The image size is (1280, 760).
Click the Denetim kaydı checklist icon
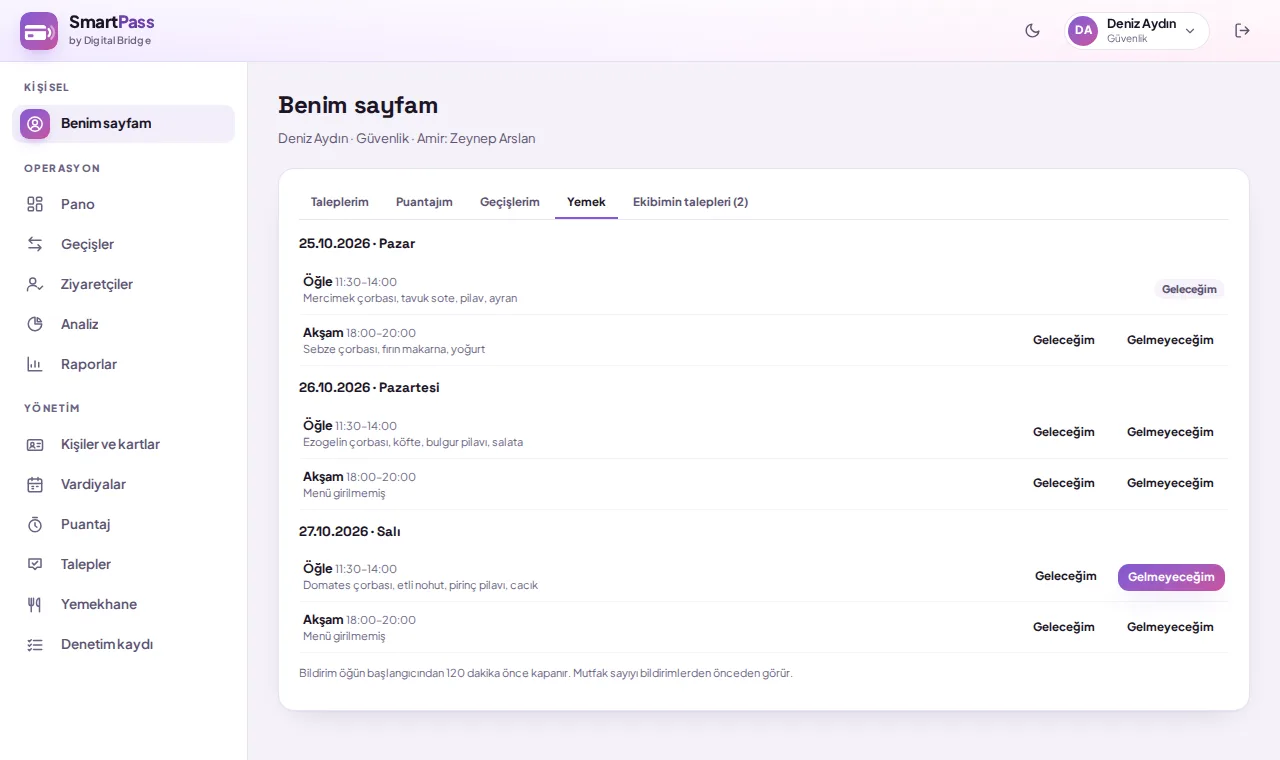click(35, 644)
